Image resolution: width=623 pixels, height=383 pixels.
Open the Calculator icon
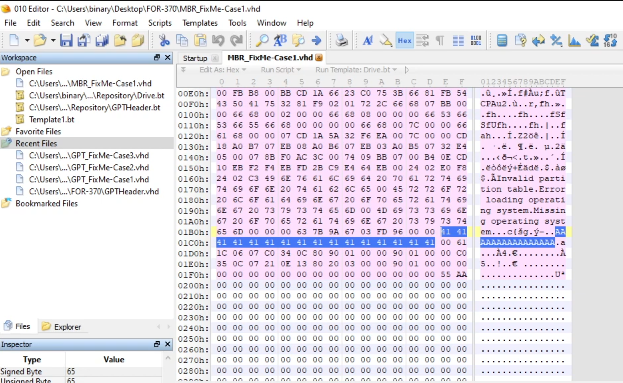[502, 40]
